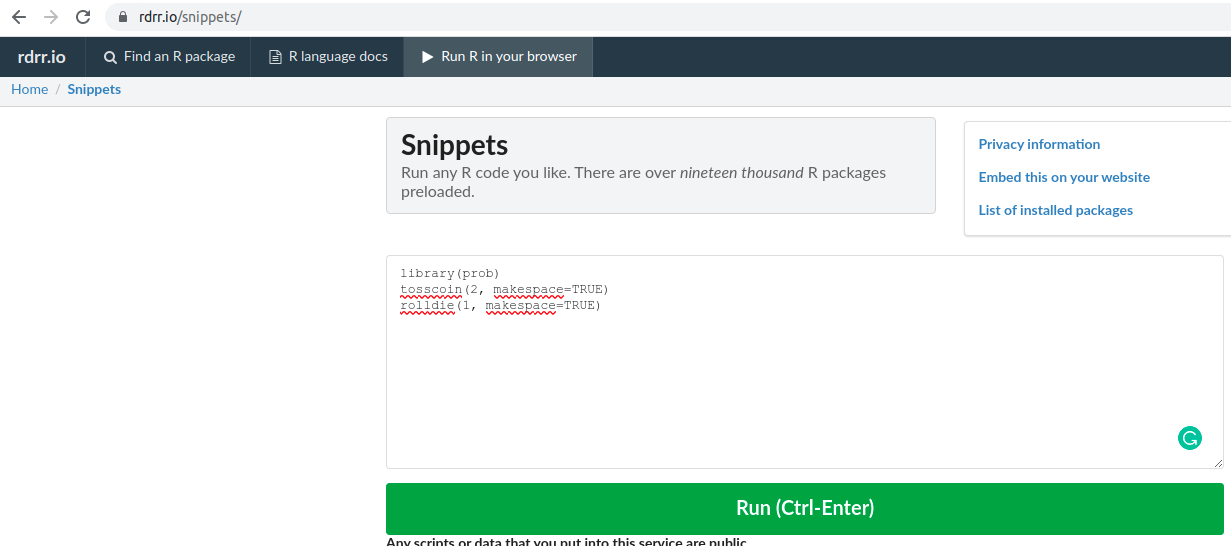
Task: Open the Privacy information link
Action: (x=1039, y=144)
